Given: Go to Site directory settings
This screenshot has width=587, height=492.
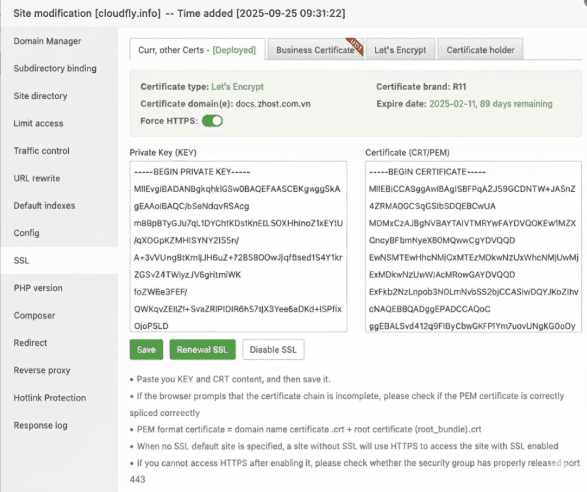Looking at the screenshot, I should click(x=40, y=96).
